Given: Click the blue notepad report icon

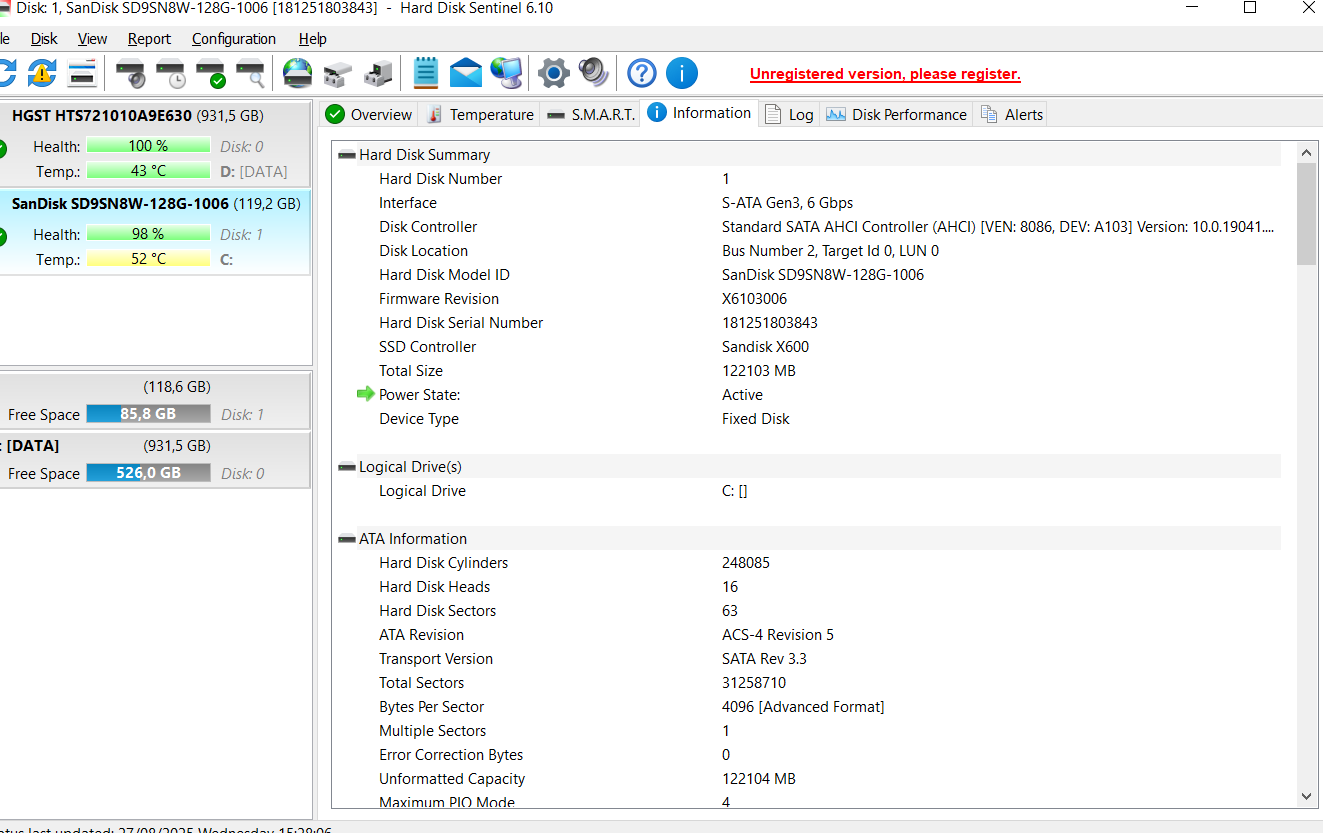Looking at the screenshot, I should [426, 73].
